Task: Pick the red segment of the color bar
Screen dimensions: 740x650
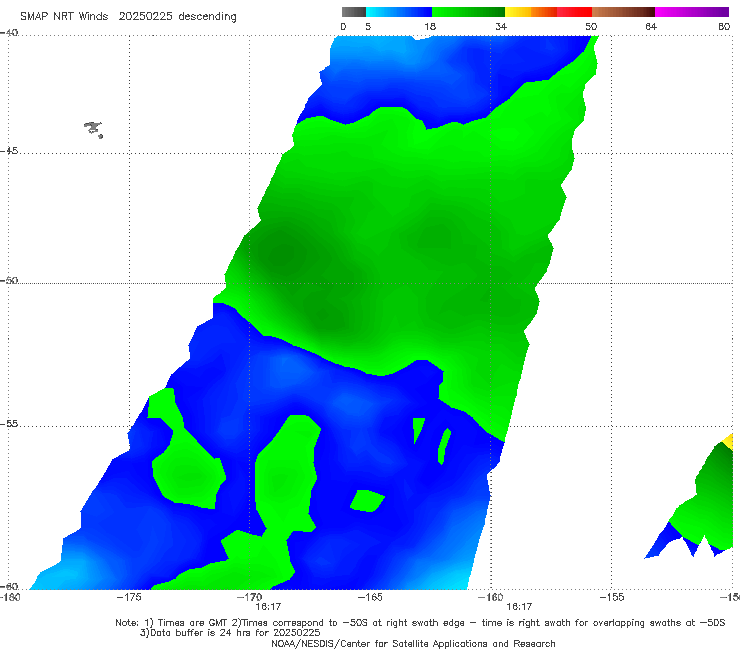Action: tap(574, 12)
